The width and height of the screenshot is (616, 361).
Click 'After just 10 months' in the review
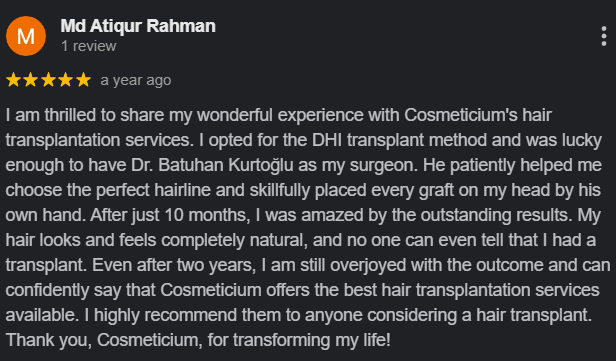pos(169,215)
